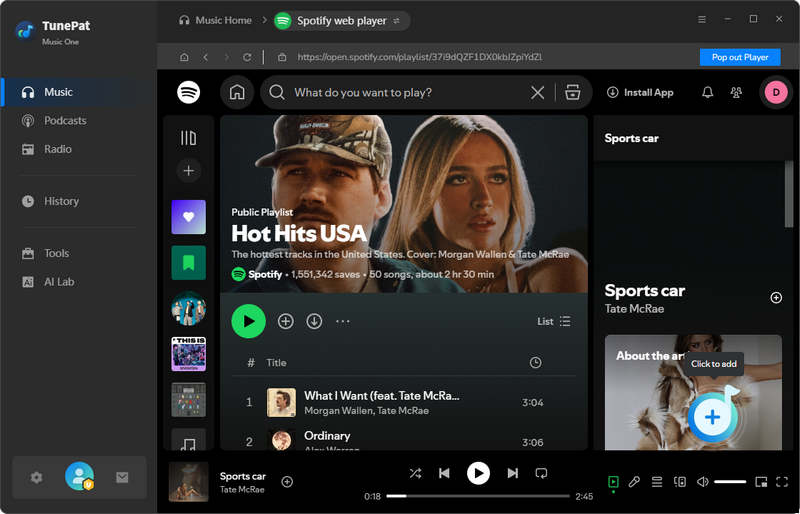800x514 pixels.
Task: Open the play queue
Action: click(x=657, y=482)
